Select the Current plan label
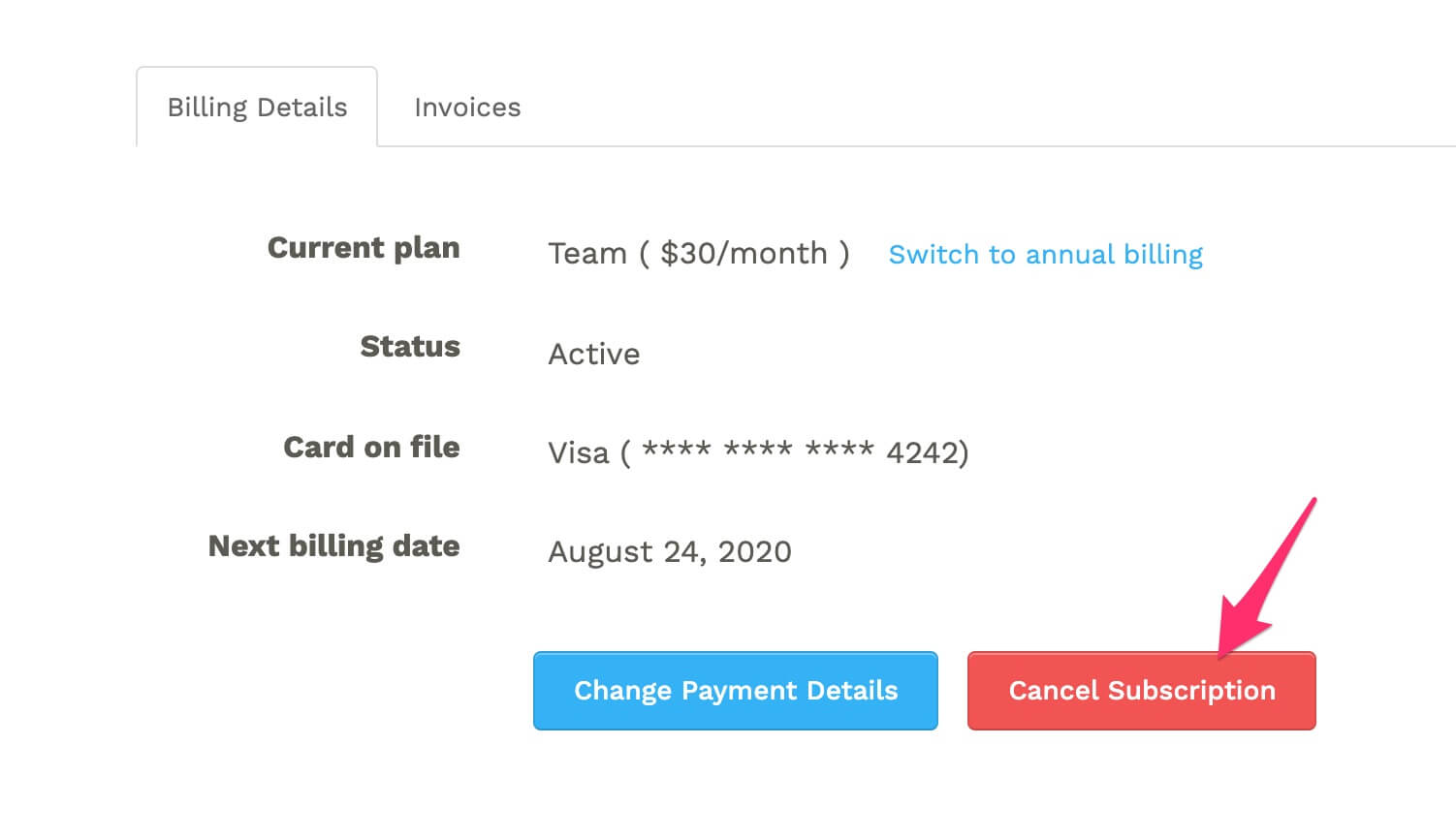 [364, 248]
